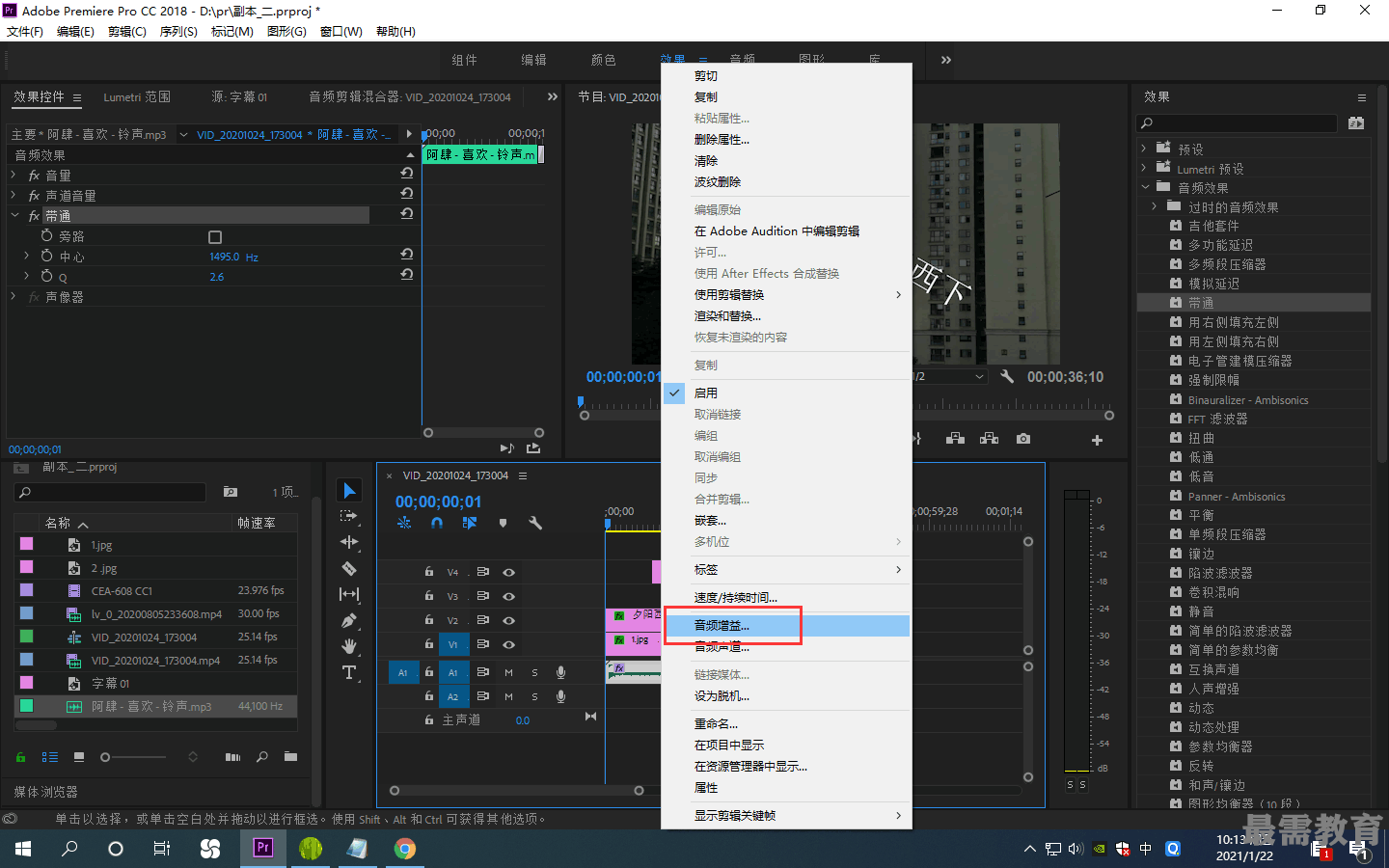This screenshot has height=868, width=1389.
Task: Click the effects panel search field
Action: point(1238,123)
